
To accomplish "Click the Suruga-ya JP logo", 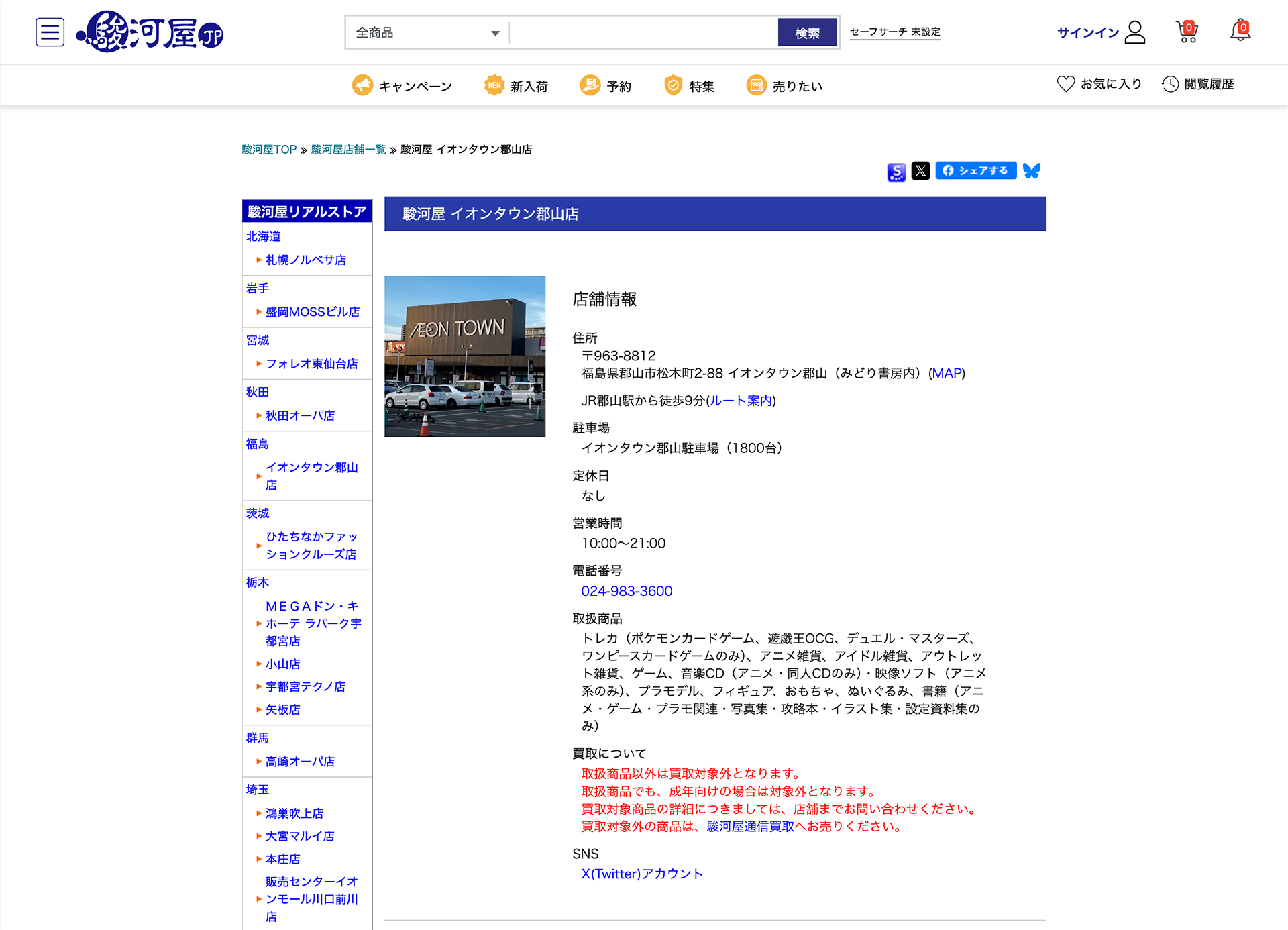I will point(151,32).
